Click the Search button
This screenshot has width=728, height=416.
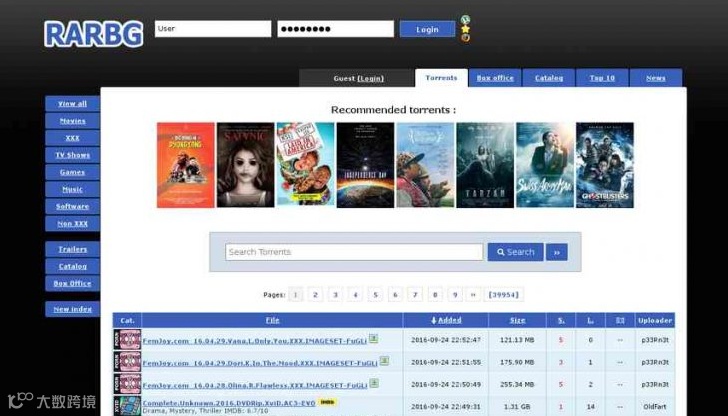pos(515,252)
